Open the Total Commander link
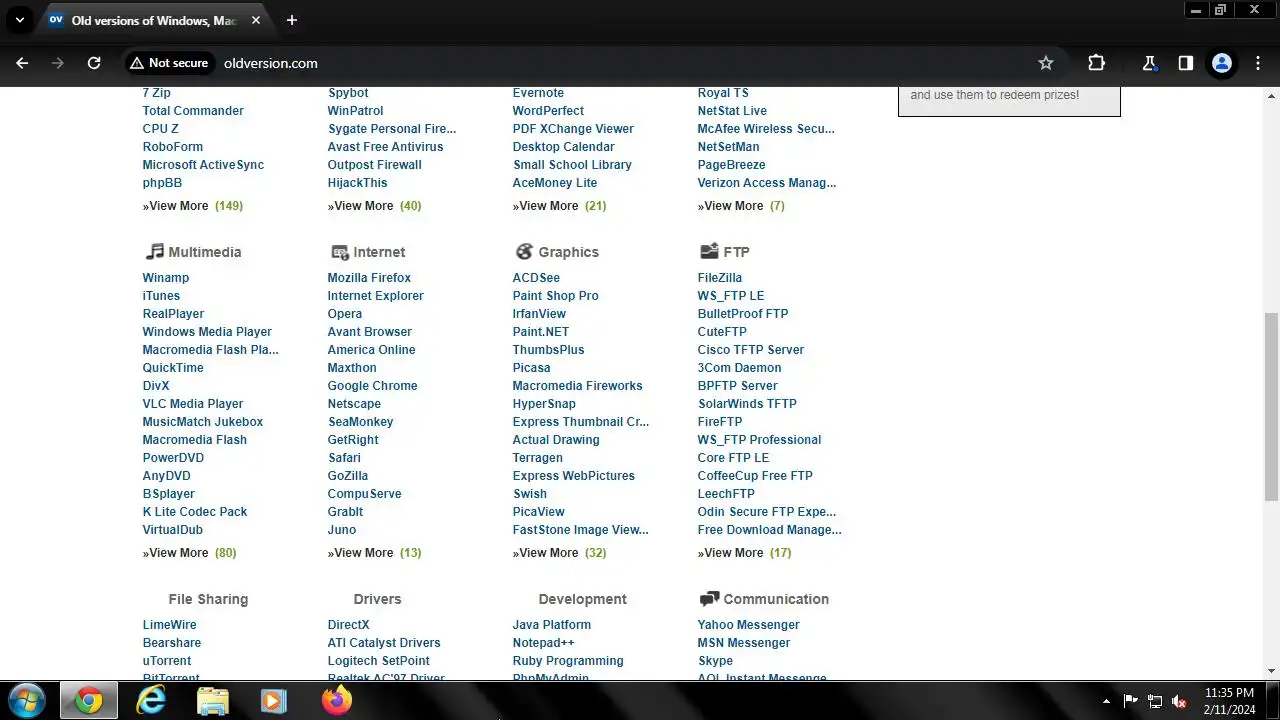 (x=193, y=111)
